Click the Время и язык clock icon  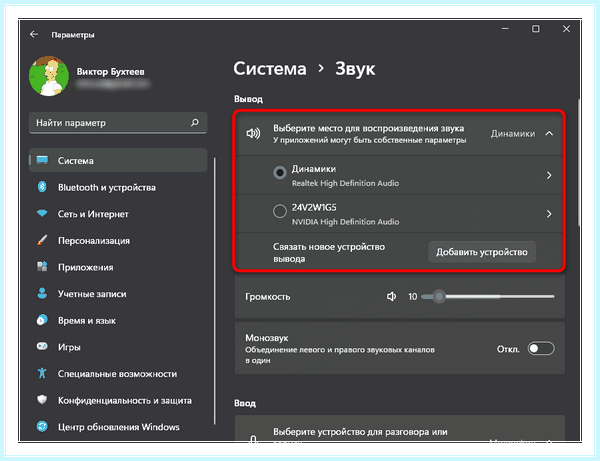click(42, 320)
